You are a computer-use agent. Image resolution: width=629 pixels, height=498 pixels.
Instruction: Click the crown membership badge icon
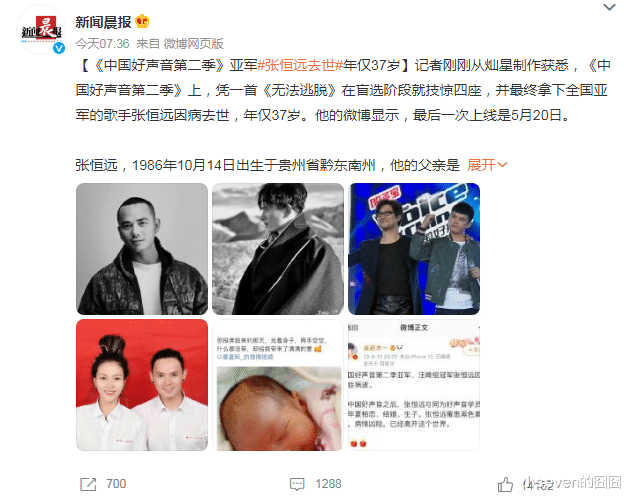tap(142, 21)
